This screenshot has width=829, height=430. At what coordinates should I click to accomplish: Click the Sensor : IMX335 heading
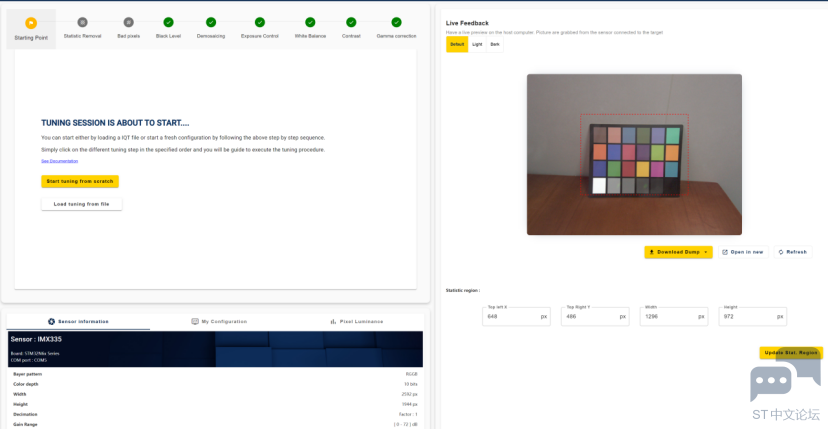(x=36, y=339)
